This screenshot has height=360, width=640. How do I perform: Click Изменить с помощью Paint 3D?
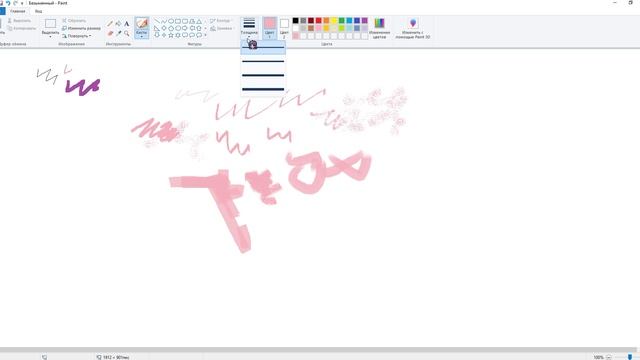[x=413, y=28]
